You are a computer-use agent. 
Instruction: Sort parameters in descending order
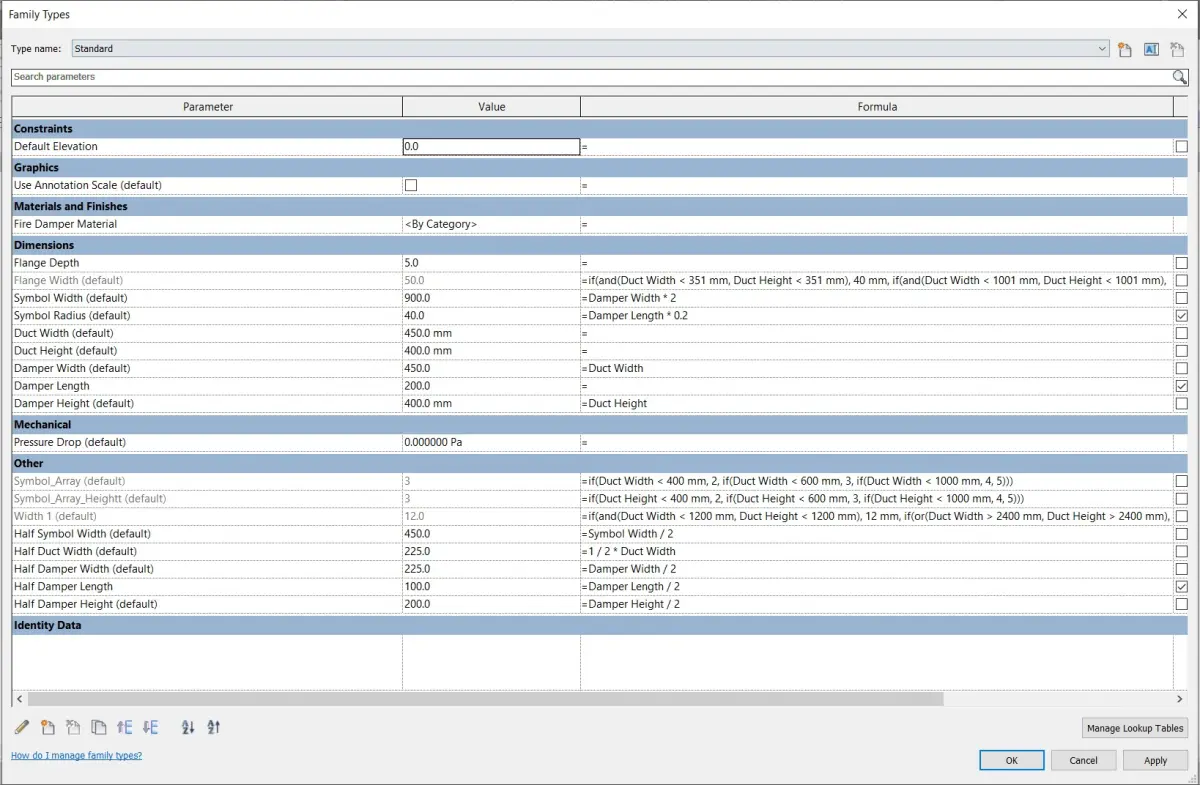click(214, 727)
